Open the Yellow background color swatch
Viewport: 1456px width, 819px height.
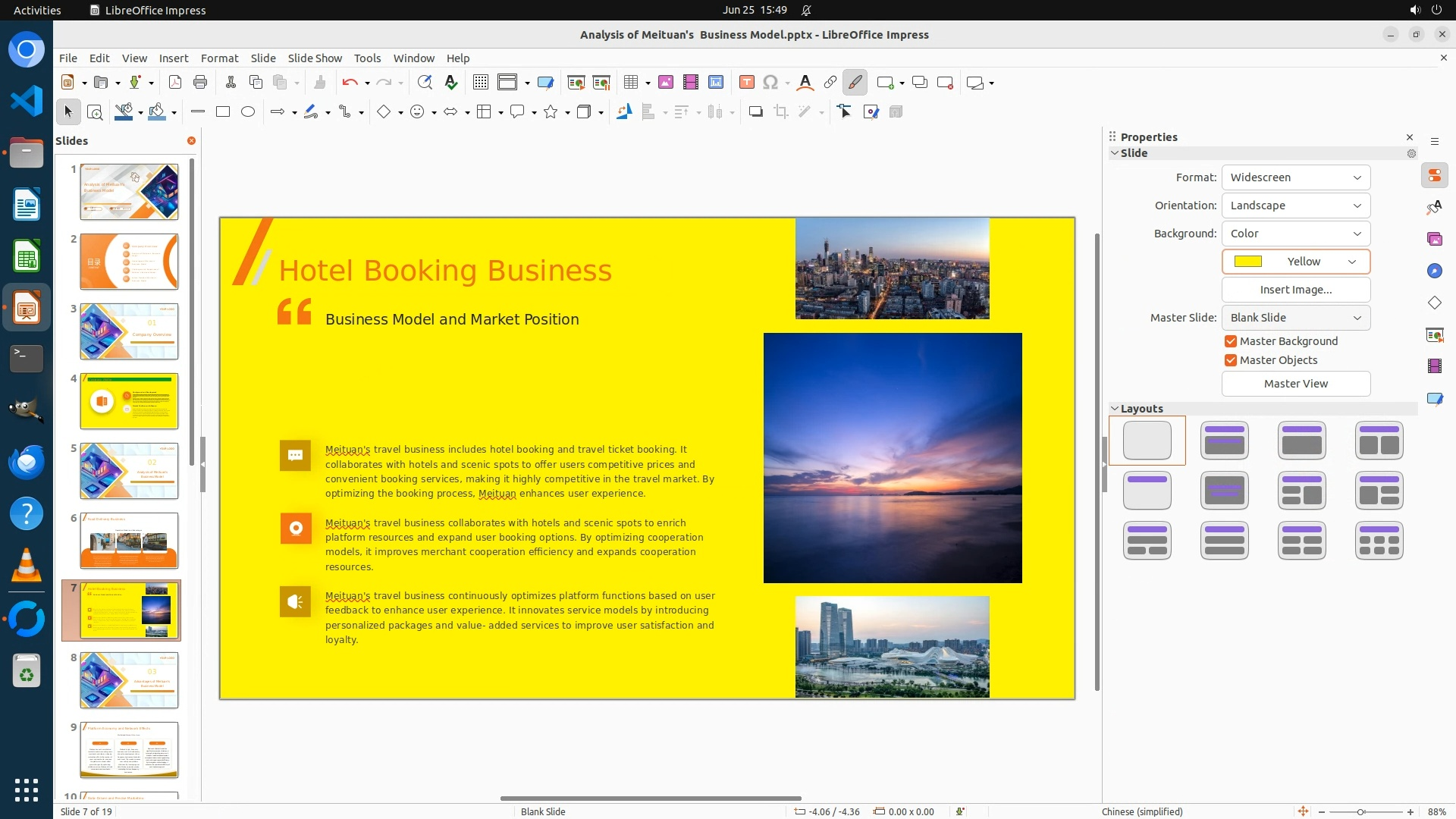1295,262
